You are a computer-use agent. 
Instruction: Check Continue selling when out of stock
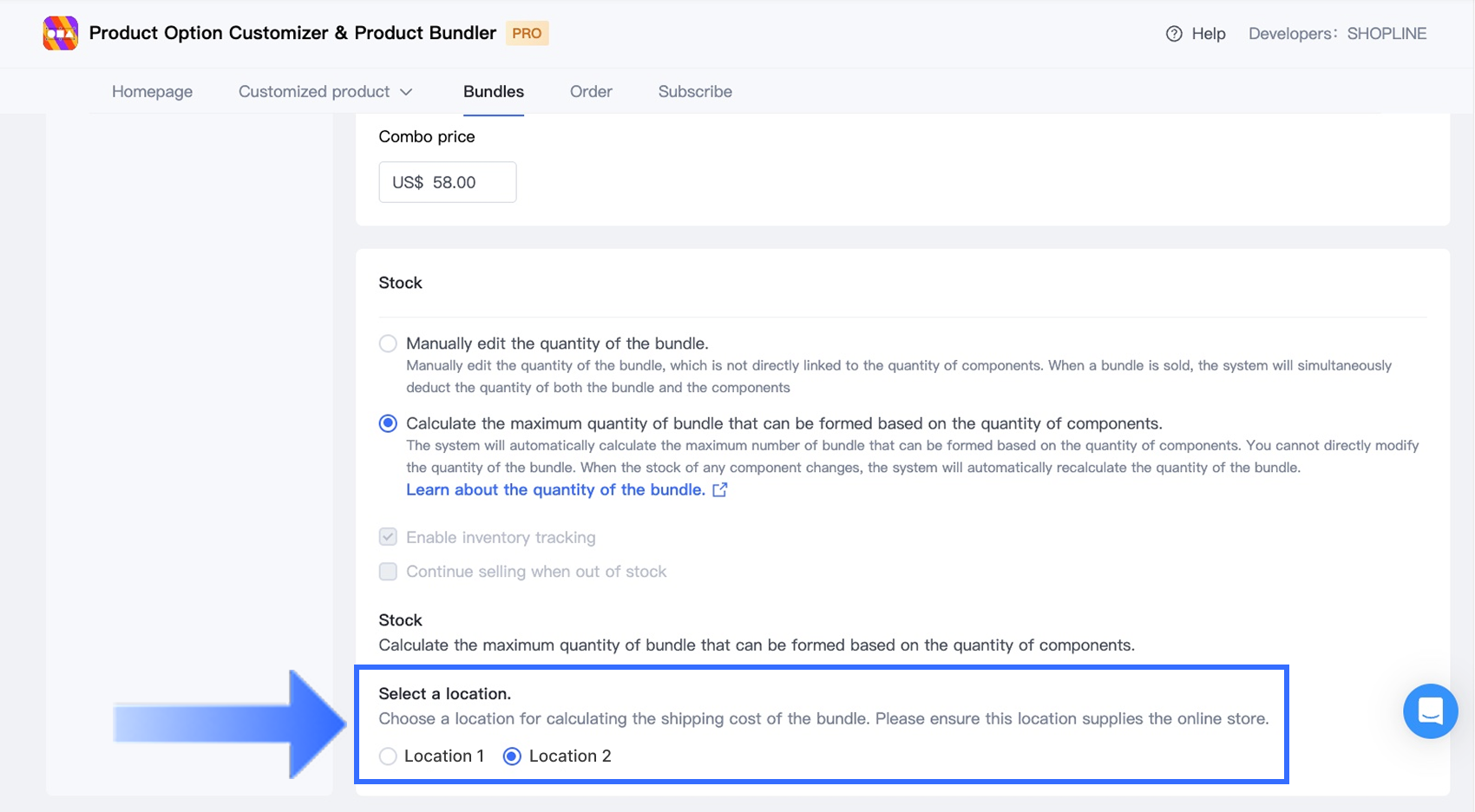388,572
